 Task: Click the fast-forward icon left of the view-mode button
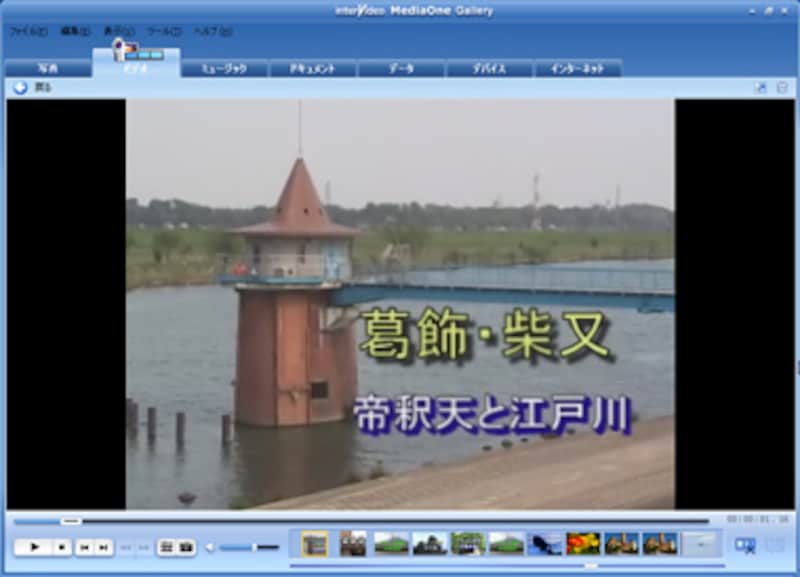tap(144, 547)
